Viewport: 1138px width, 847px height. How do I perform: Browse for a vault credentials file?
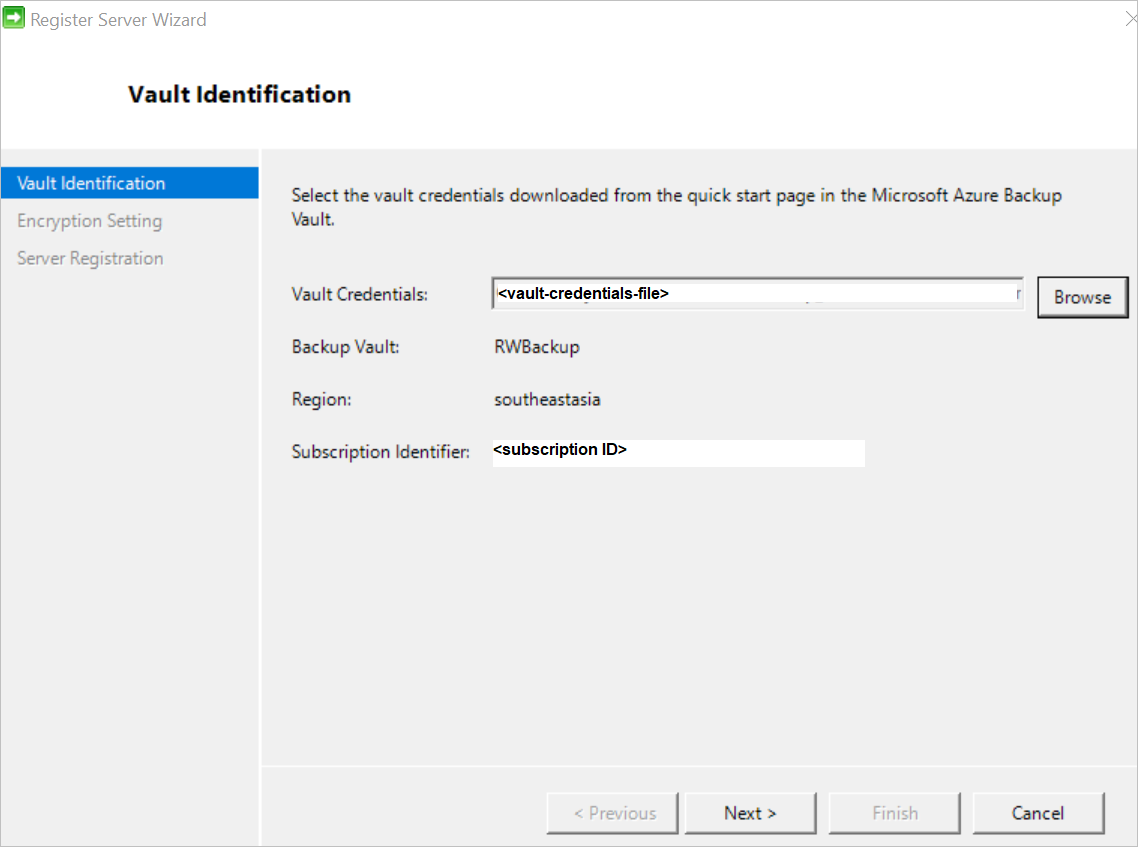1082,296
